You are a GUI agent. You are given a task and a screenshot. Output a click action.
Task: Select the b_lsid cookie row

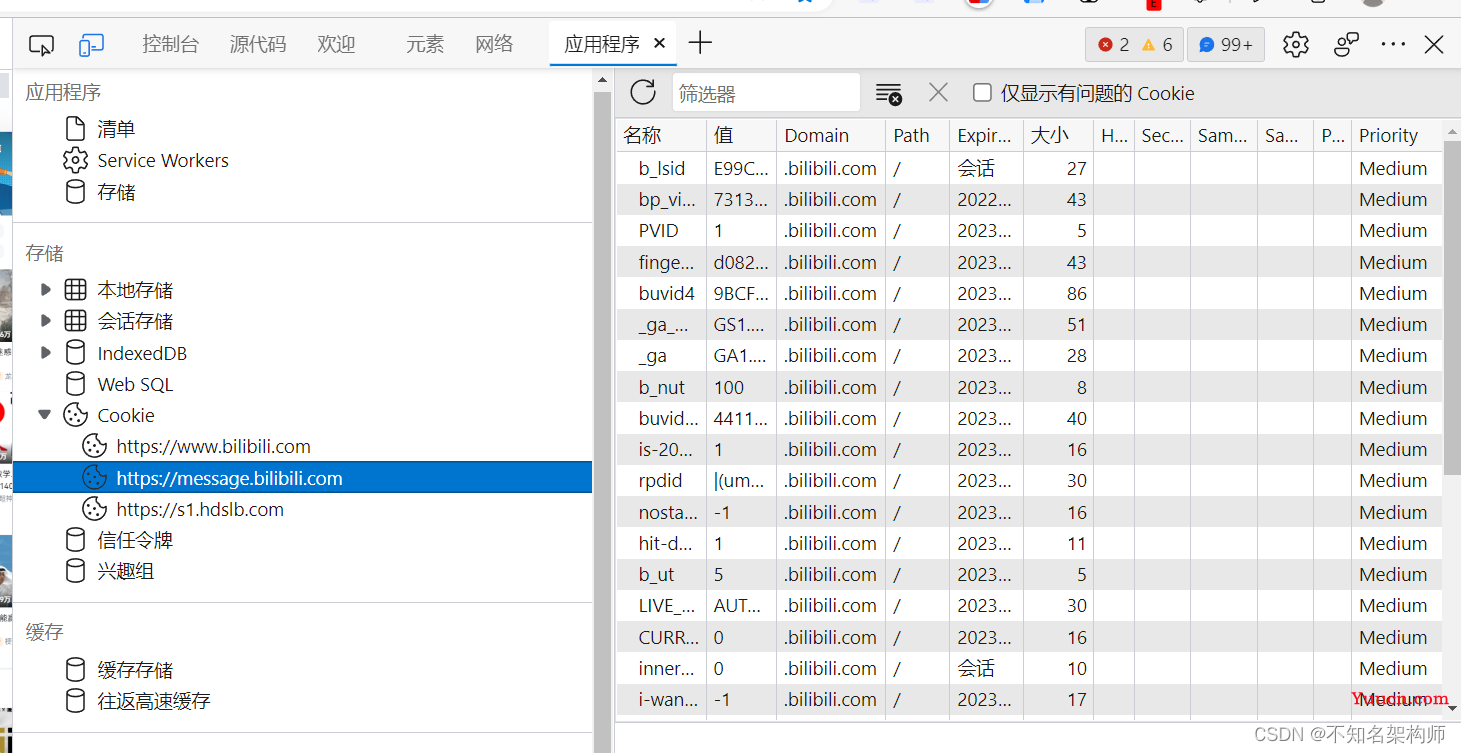click(1029, 168)
